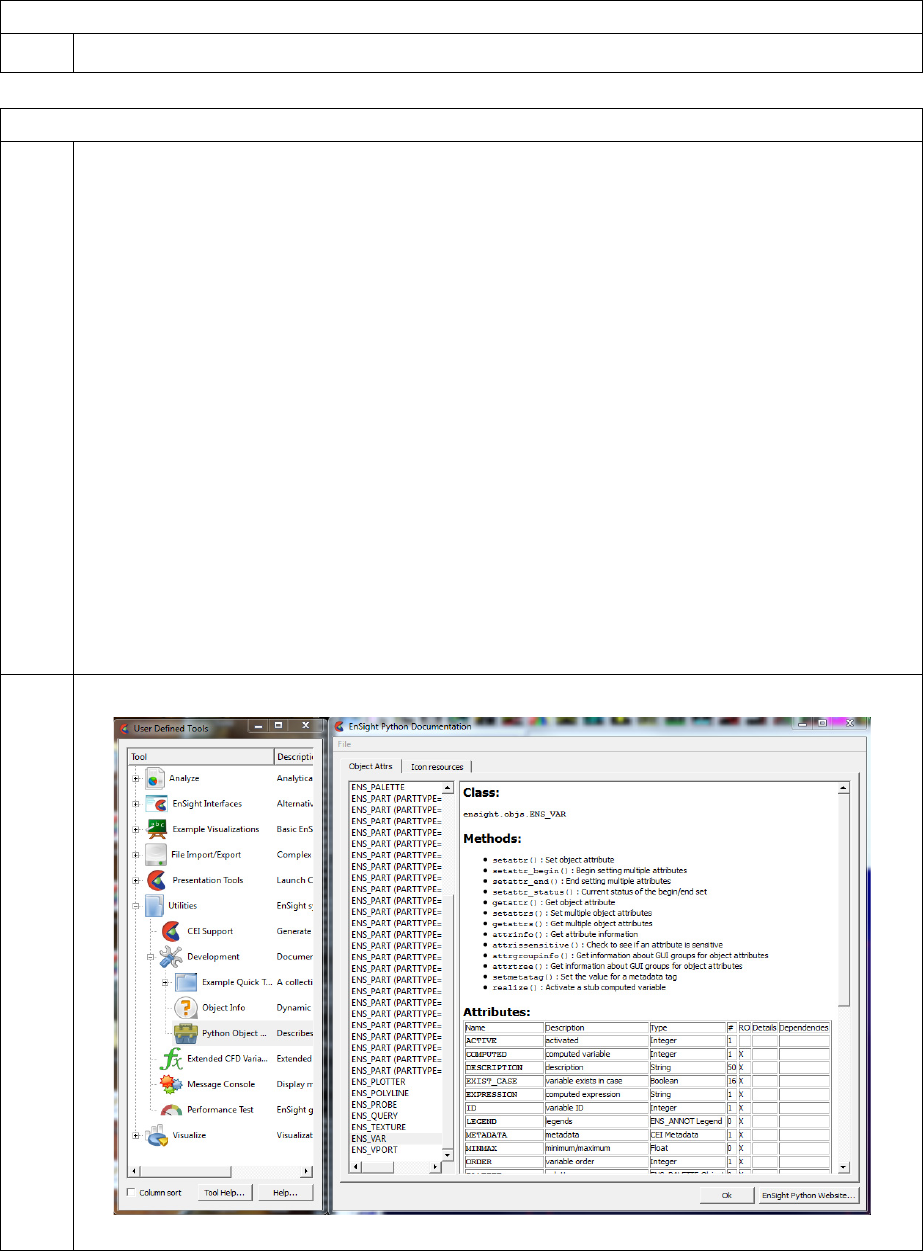Click documentation pane scroll up arrow
923x1251 pixels.
click(x=844, y=788)
